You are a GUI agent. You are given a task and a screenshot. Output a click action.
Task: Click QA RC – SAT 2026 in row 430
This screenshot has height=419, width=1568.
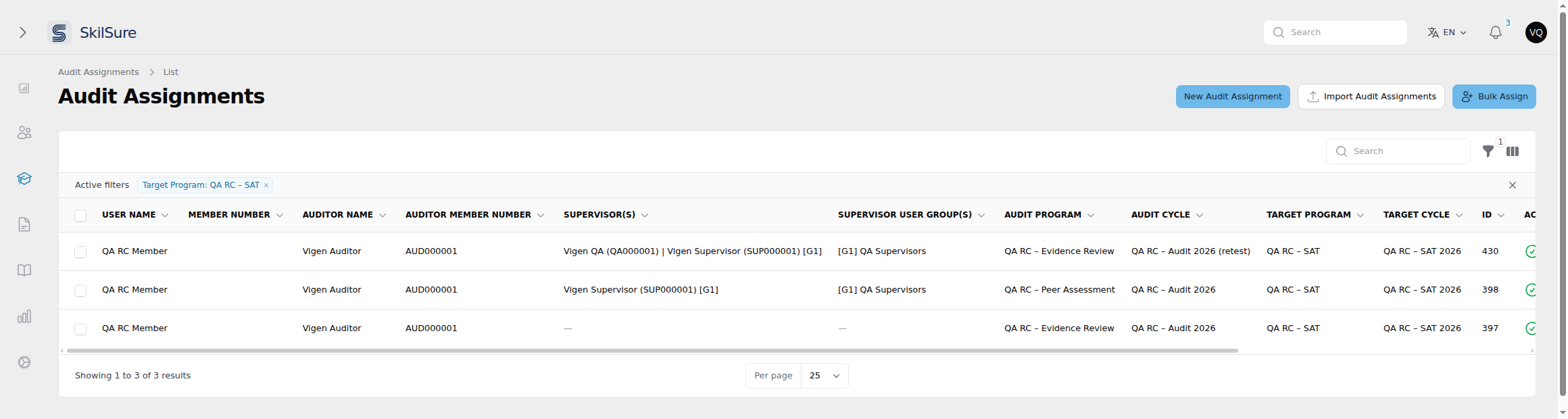point(1422,251)
